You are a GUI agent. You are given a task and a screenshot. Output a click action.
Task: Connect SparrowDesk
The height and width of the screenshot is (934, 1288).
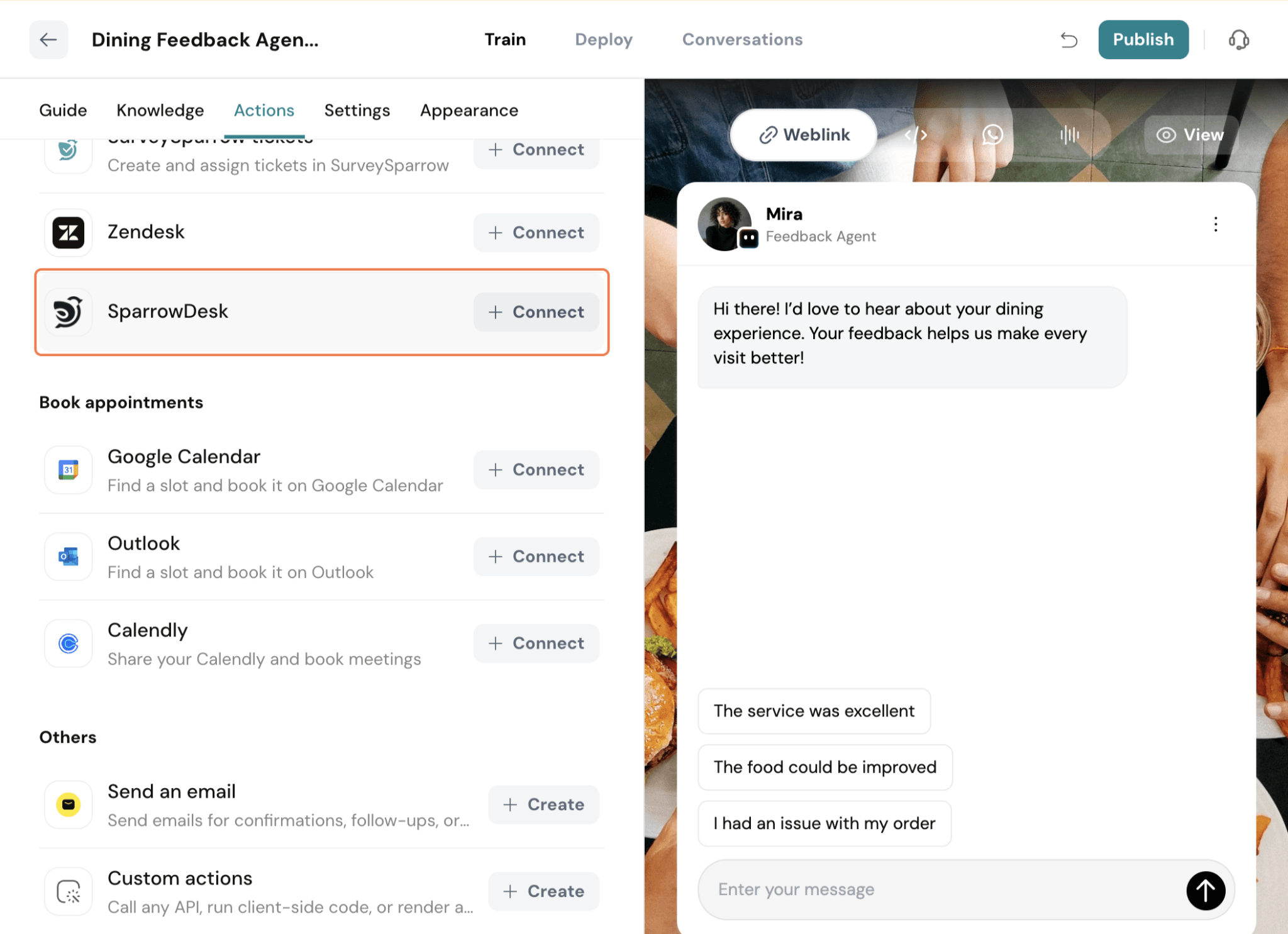[536, 312]
